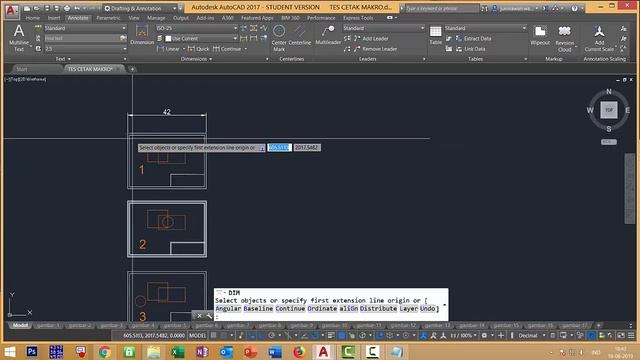Choose the Dimension tool in ribbon
The height and width of the screenshot is (360, 640).
click(142, 34)
